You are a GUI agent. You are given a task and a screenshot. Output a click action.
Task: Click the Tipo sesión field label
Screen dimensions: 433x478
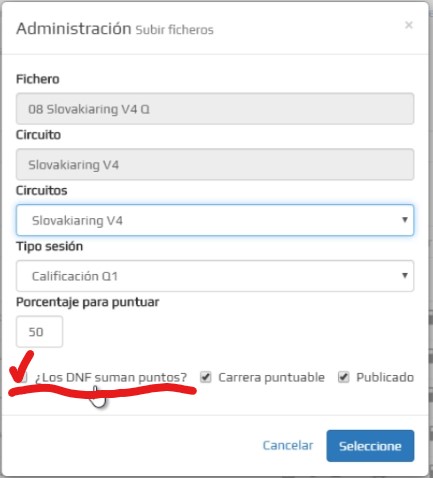pyautogui.click(x=50, y=246)
